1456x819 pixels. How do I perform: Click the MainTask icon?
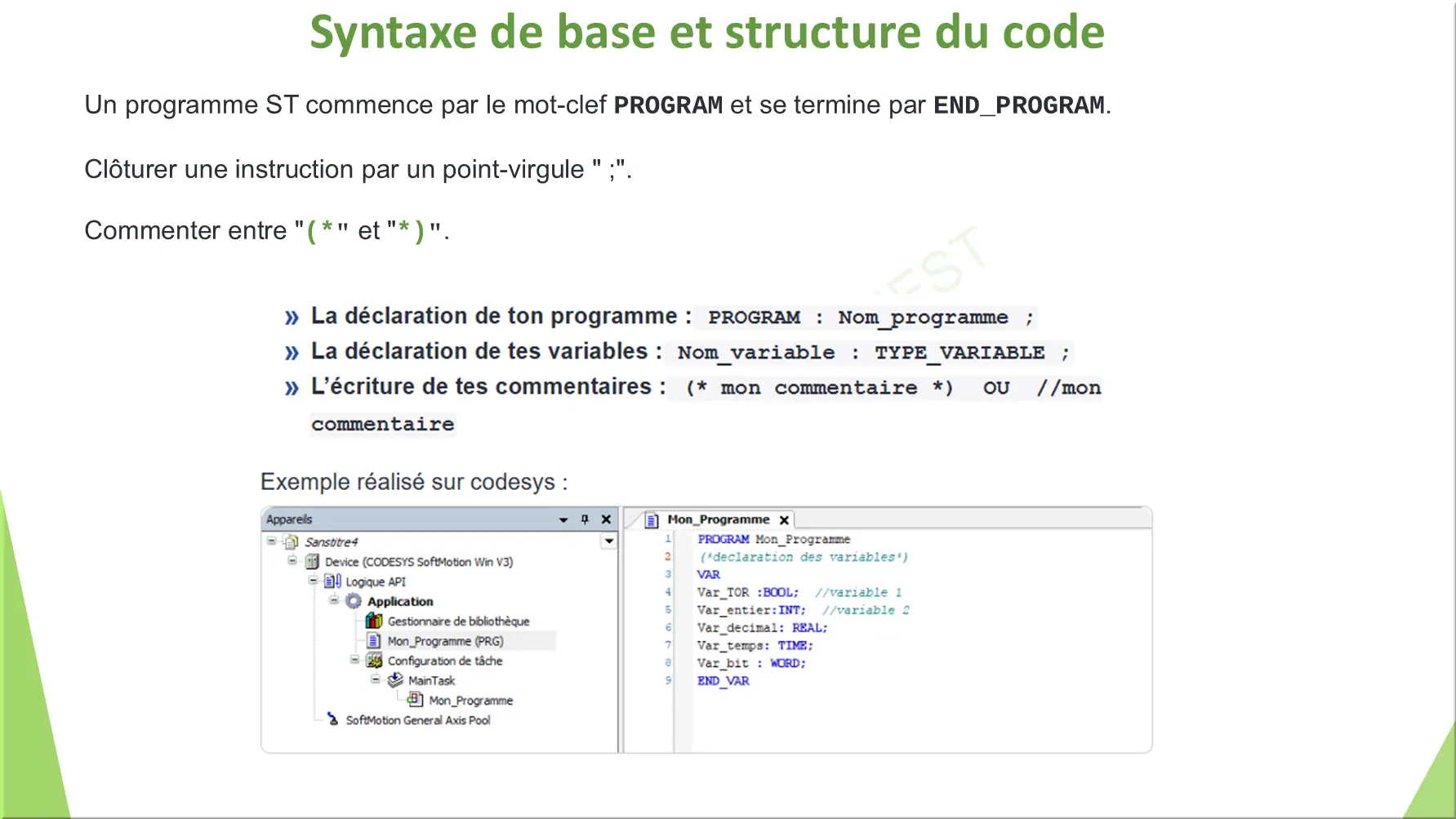[x=395, y=680]
